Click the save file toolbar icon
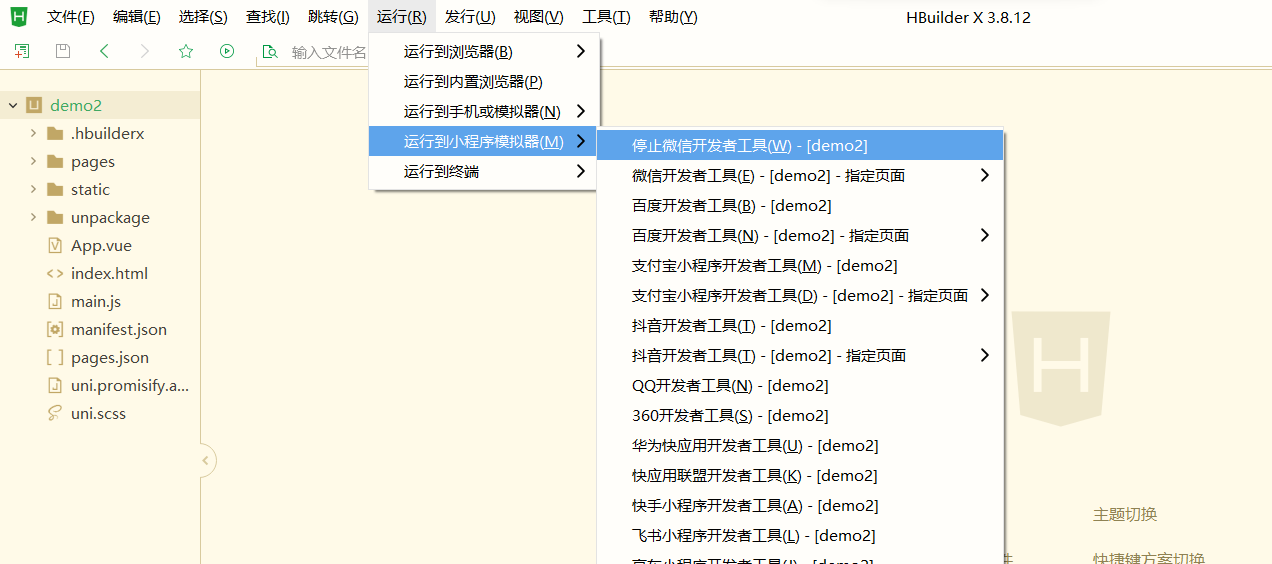 coord(63,51)
